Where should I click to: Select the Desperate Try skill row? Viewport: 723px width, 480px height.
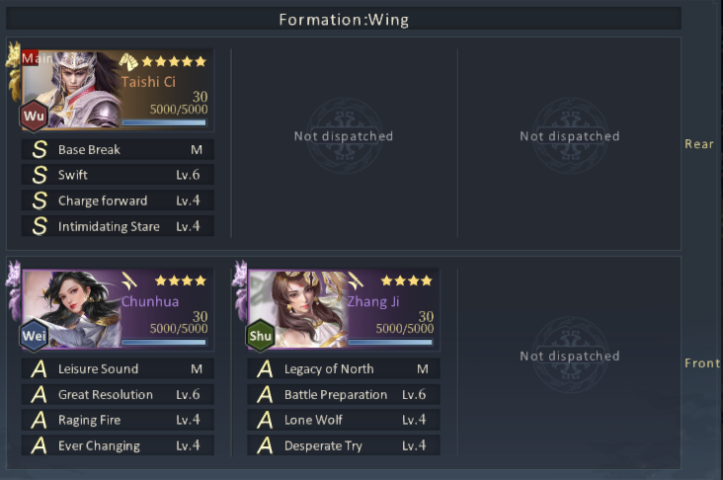click(x=344, y=445)
